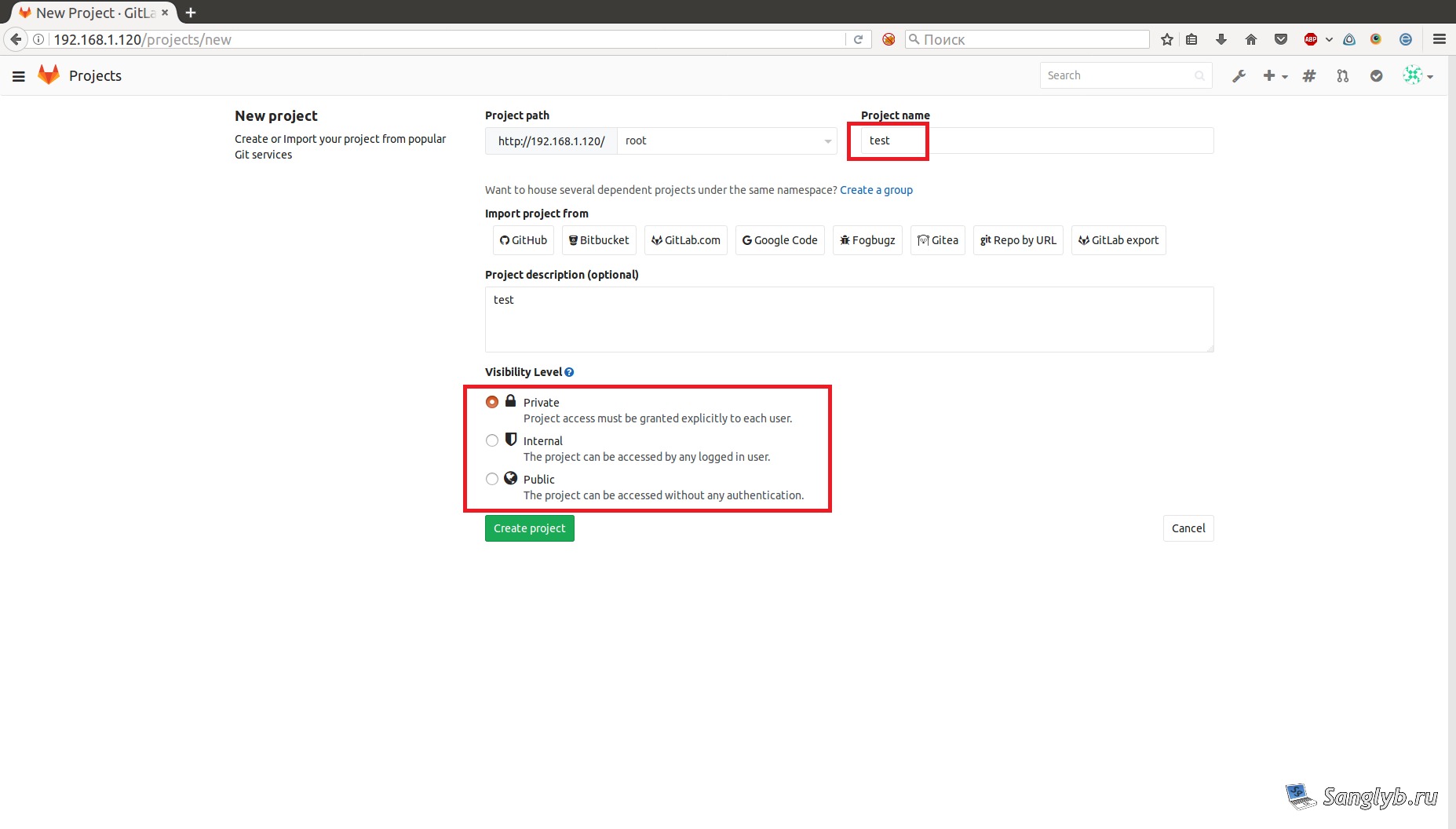This screenshot has height=829, width=1456.
Task: Open the Firefox hamburger menu
Action: pos(1439,39)
